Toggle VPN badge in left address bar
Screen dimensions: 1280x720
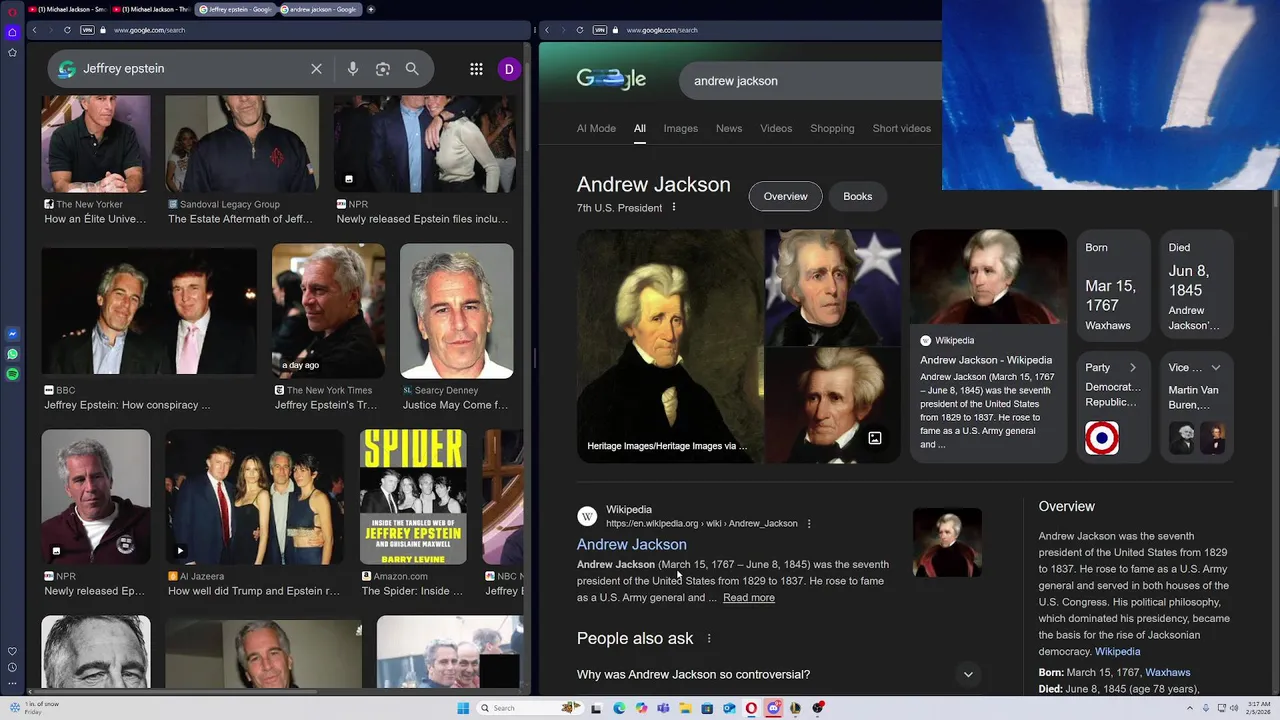click(x=87, y=30)
